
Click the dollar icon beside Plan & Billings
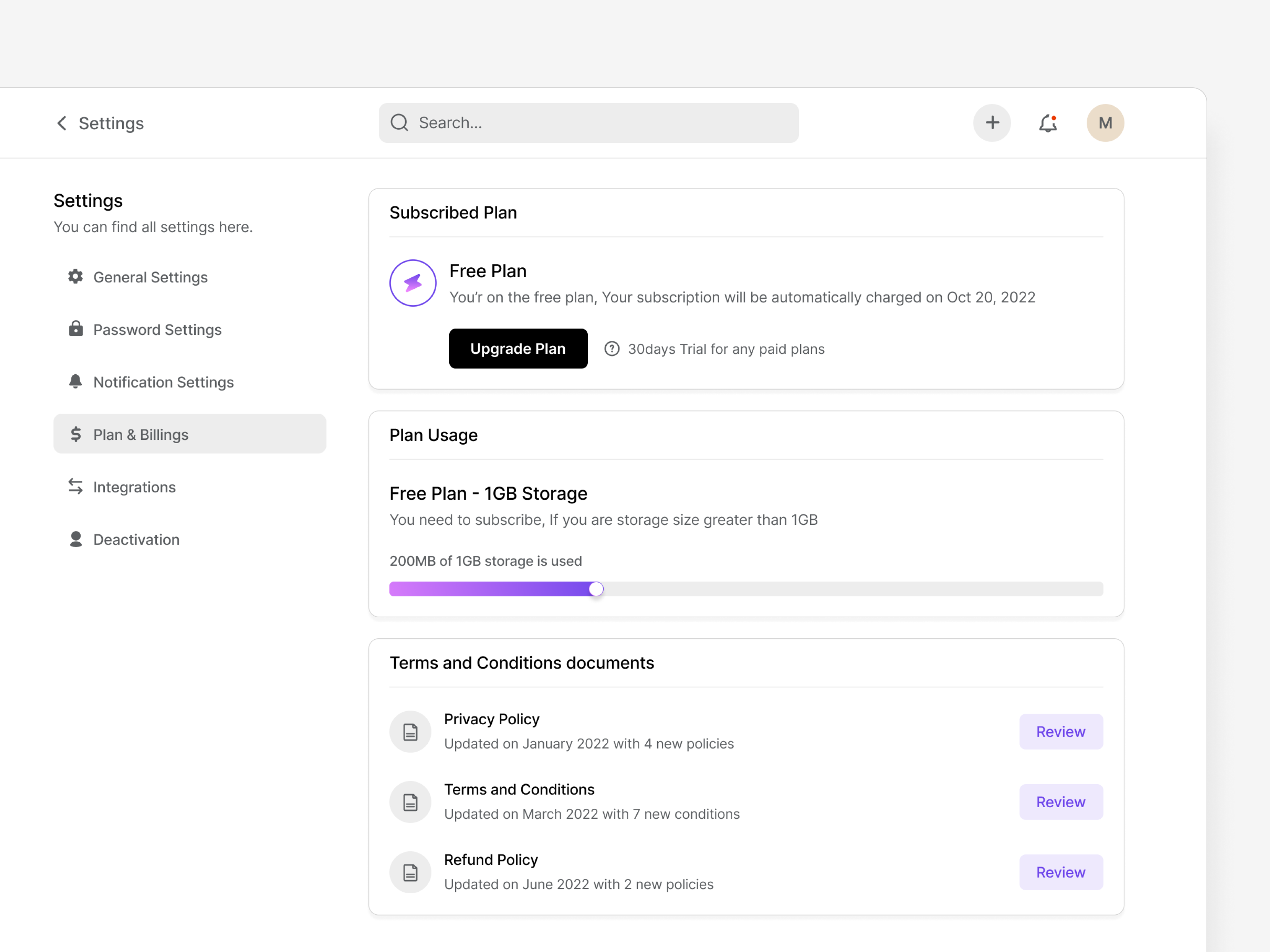[76, 434]
